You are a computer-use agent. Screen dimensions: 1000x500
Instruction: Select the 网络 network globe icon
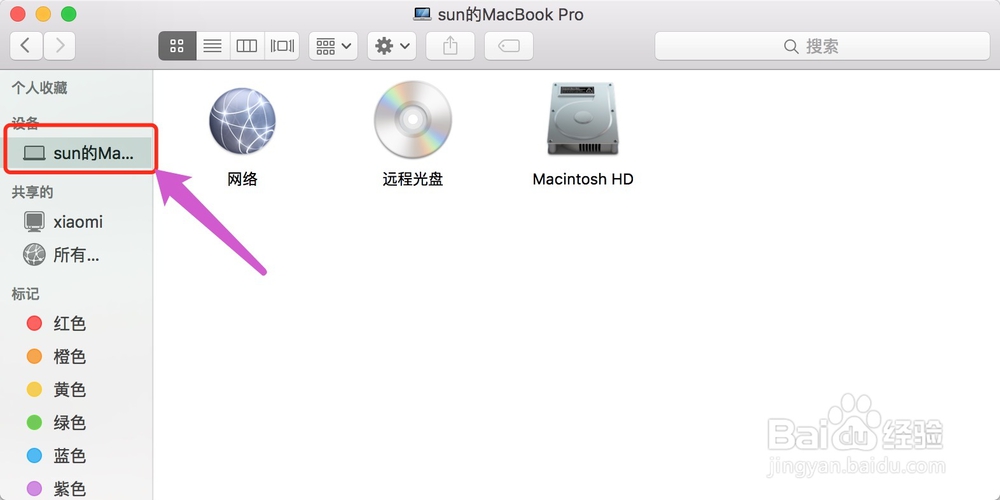242,121
